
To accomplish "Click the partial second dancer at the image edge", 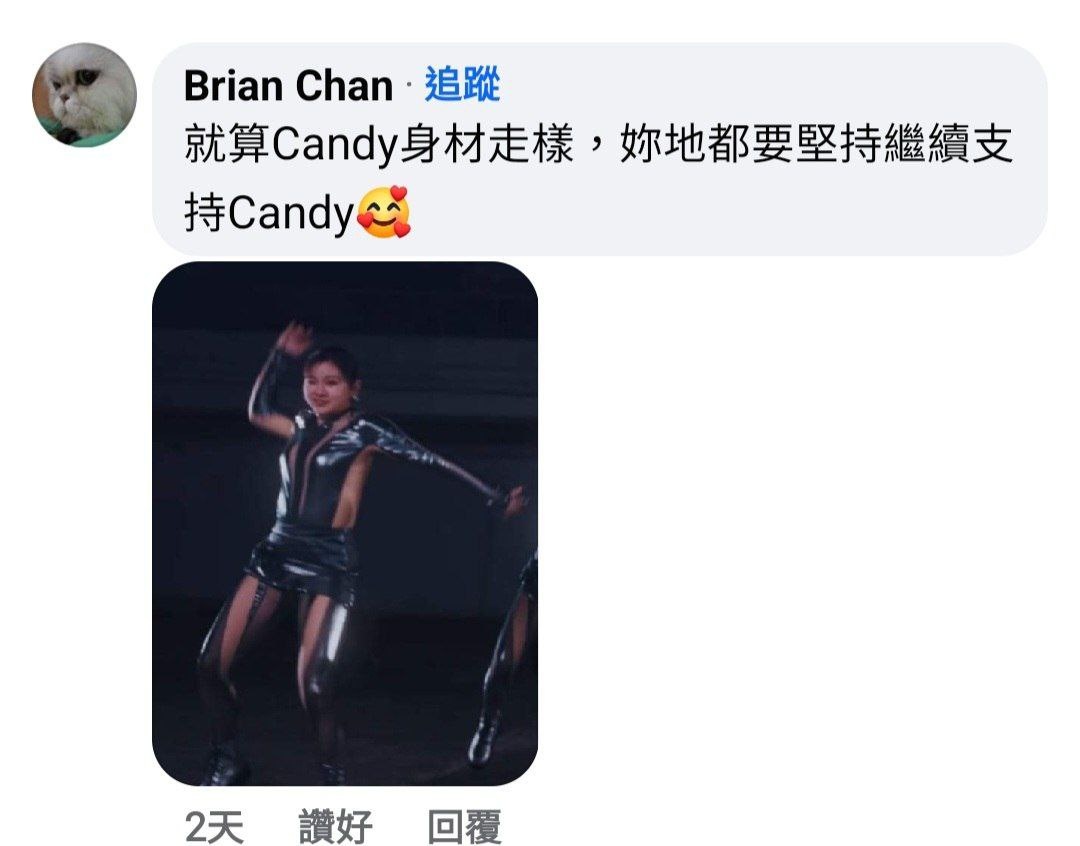I will [506, 654].
